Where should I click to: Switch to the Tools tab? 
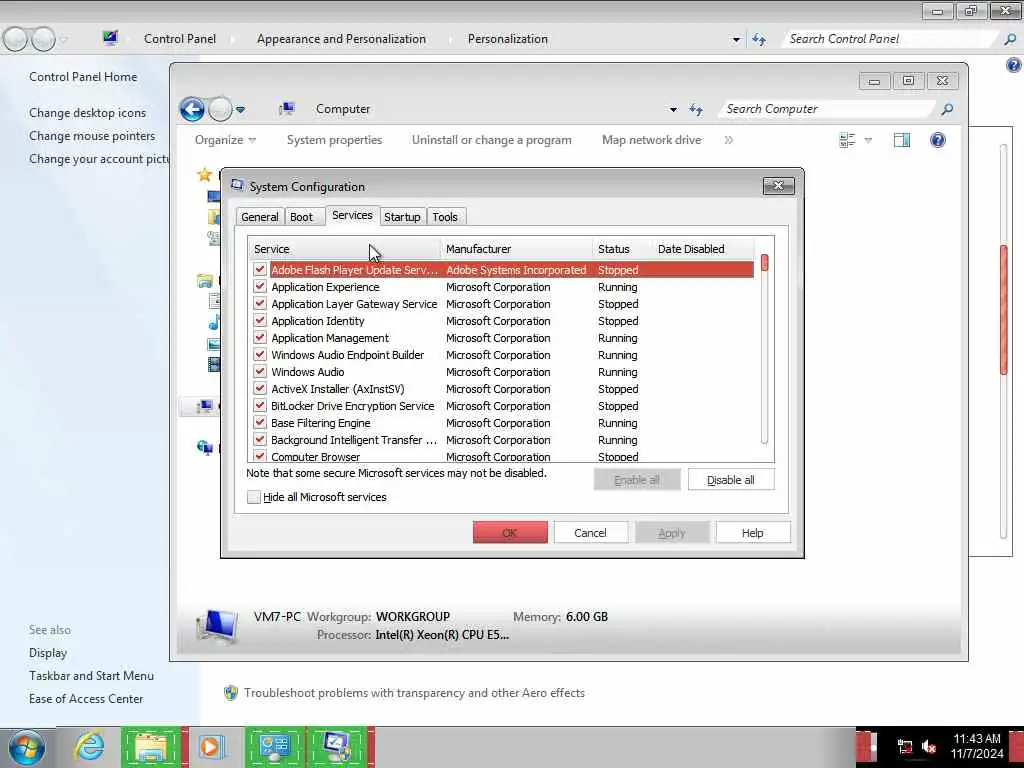[445, 217]
